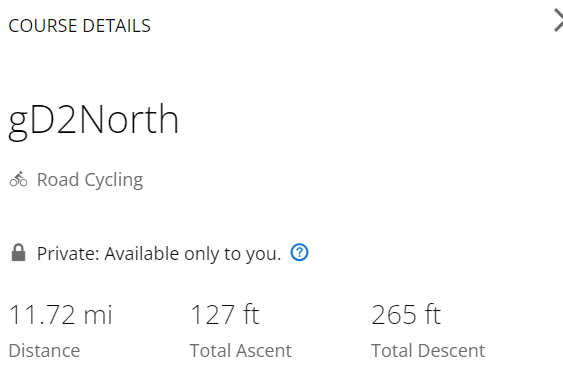This screenshot has height=390, width=563.
Task: Close the Course Details panel
Action: (x=558, y=21)
